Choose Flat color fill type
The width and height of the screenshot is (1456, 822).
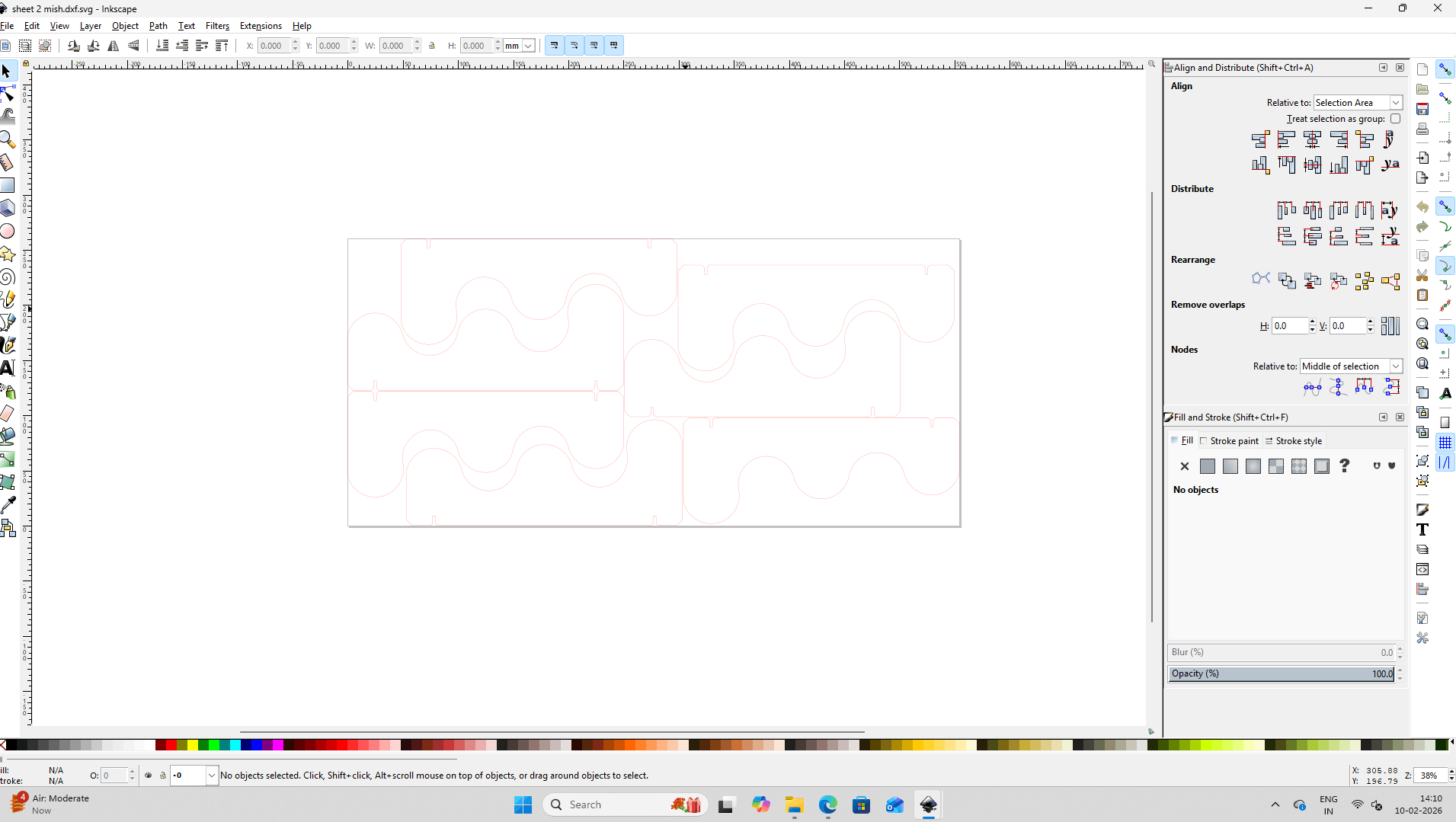point(1208,466)
